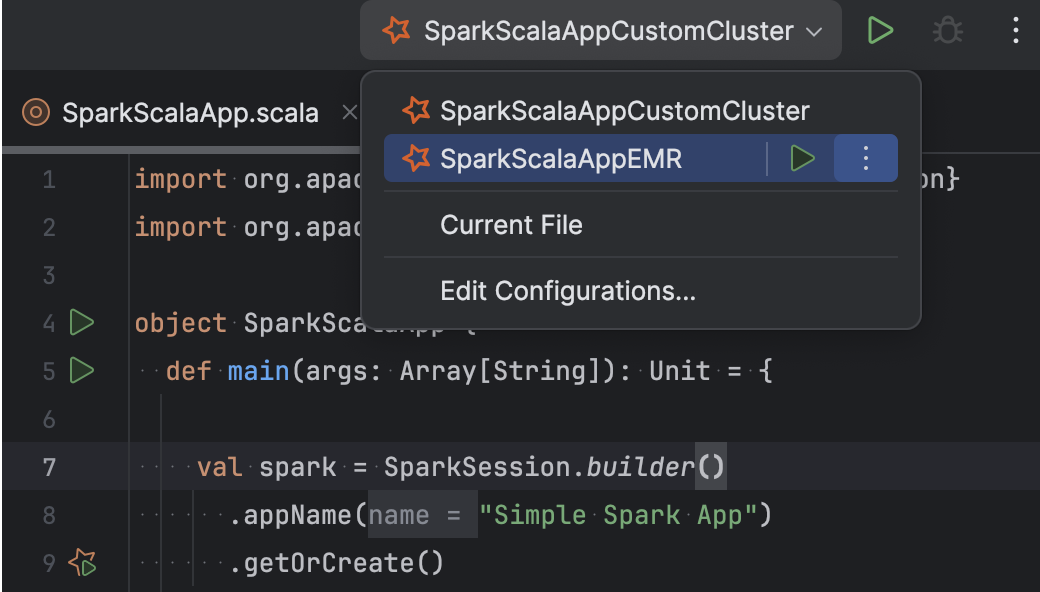Run the project using the green toolbar play icon
This screenshot has height=592, width=1040.
[x=881, y=30]
